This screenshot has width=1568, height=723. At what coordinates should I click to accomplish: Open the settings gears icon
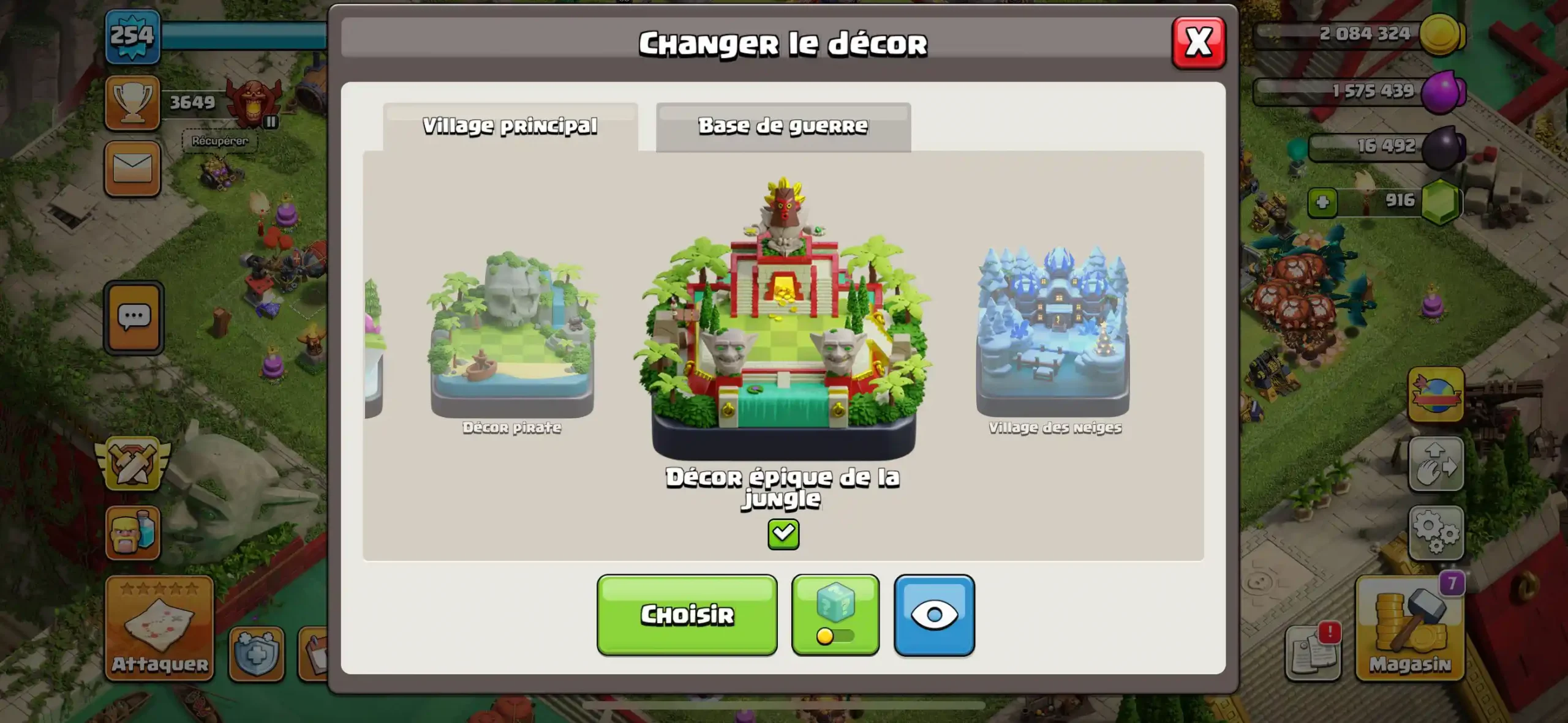[x=1436, y=533]
